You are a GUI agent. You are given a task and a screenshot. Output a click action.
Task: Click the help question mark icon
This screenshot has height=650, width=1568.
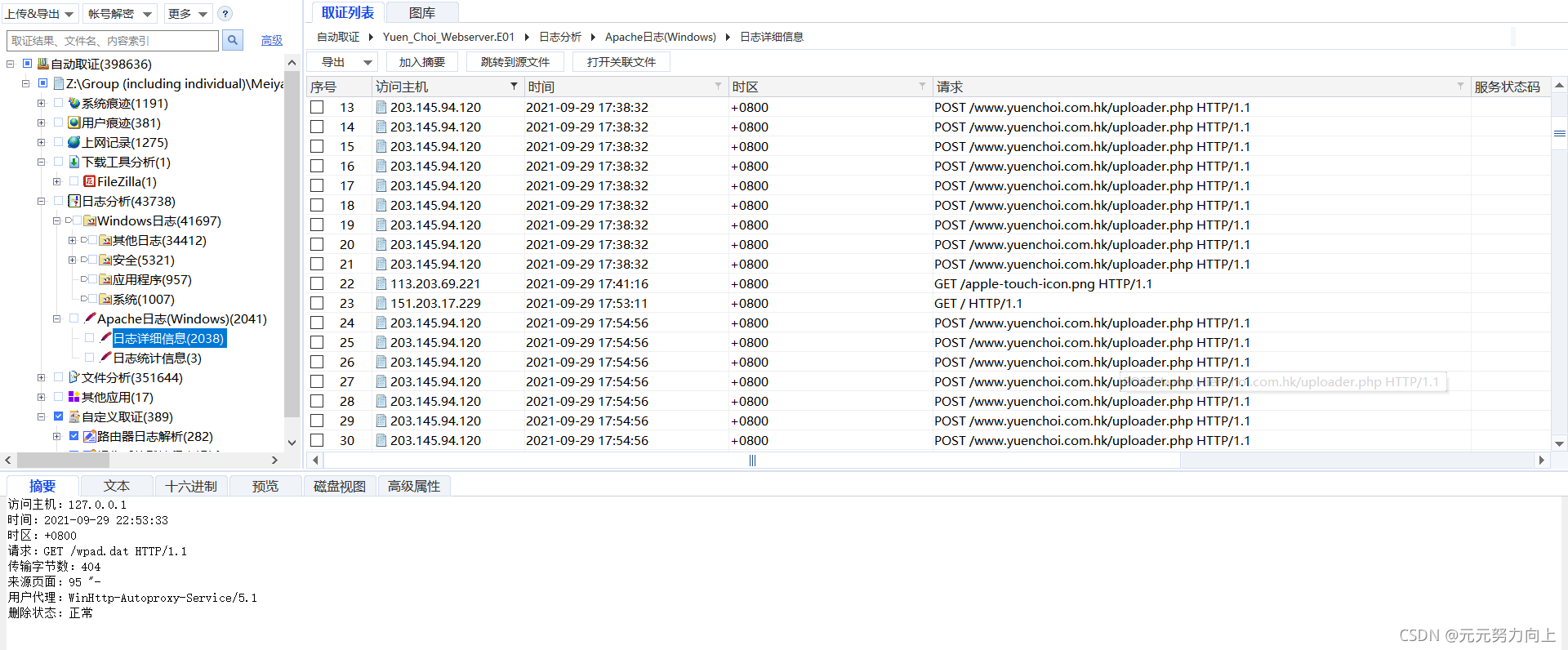click(225, 14)
